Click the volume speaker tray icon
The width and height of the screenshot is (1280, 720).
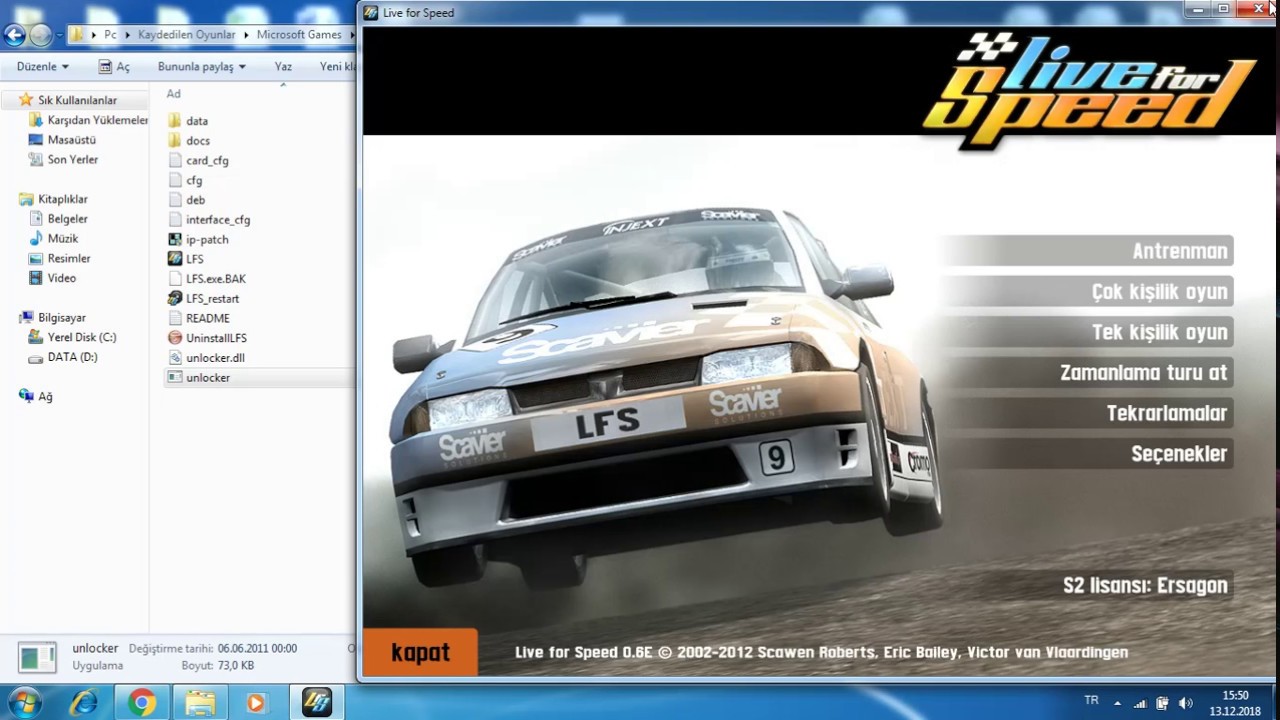[x=1185, y=703]
